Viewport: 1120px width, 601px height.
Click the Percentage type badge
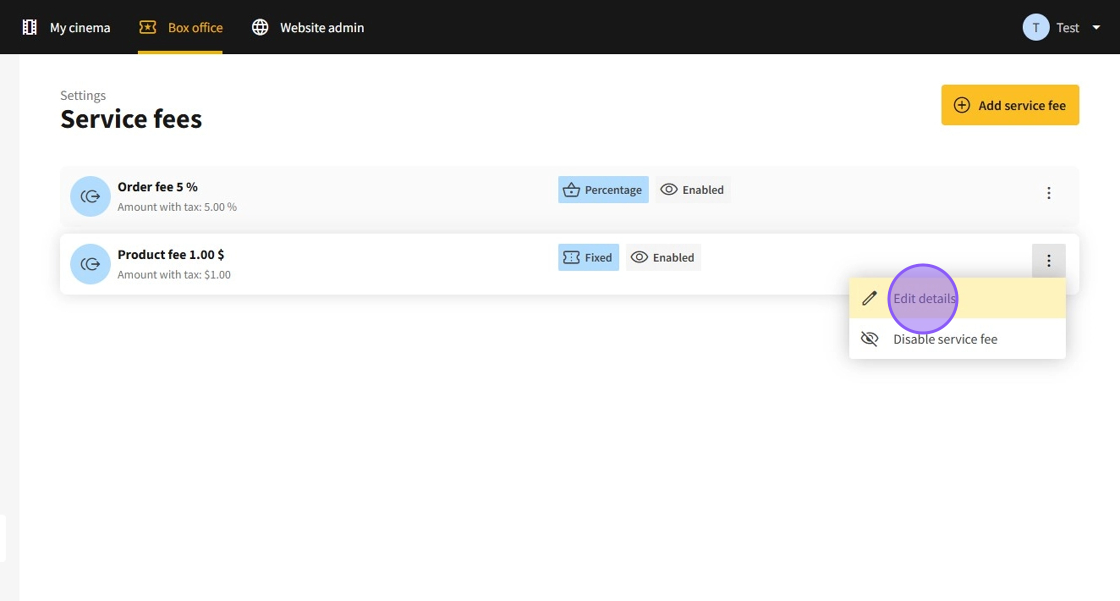603,190
